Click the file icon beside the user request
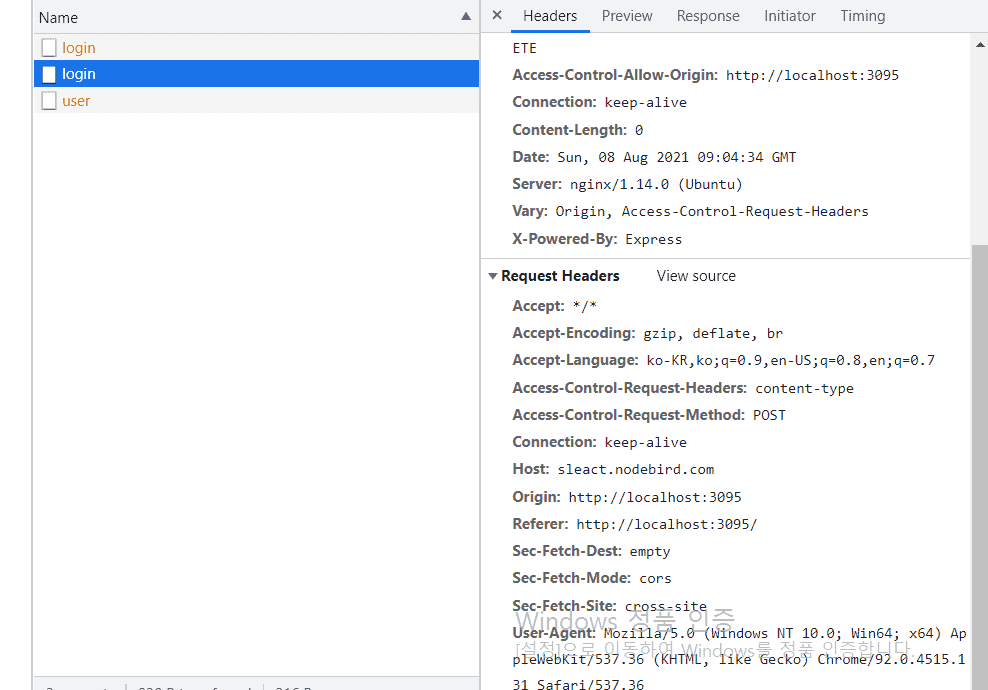This screenshot has height=690, width=988. tap(49, 101)
